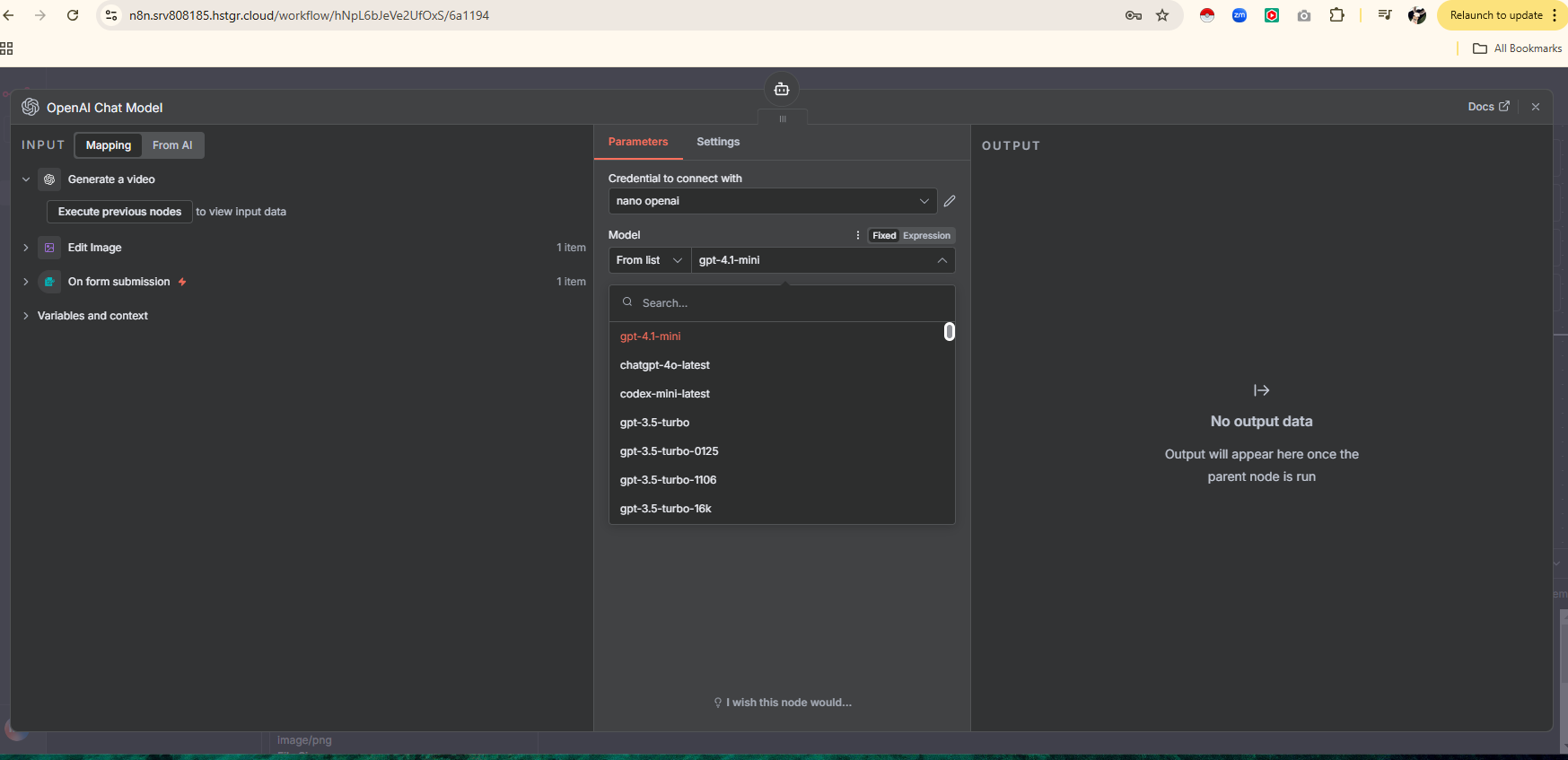Edit the nano openai credential with pencil
Screen dimensions: 1568x760
(x=950, y=201)
